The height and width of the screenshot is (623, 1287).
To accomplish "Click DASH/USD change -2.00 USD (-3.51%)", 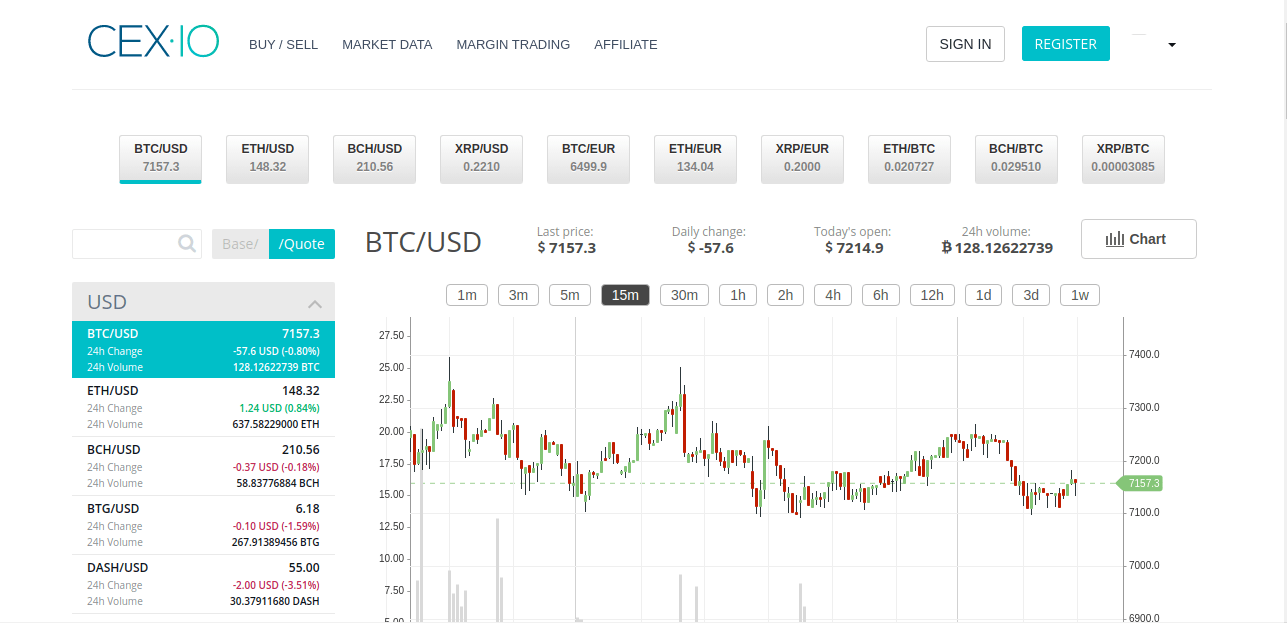I will [x=276, y=585].
